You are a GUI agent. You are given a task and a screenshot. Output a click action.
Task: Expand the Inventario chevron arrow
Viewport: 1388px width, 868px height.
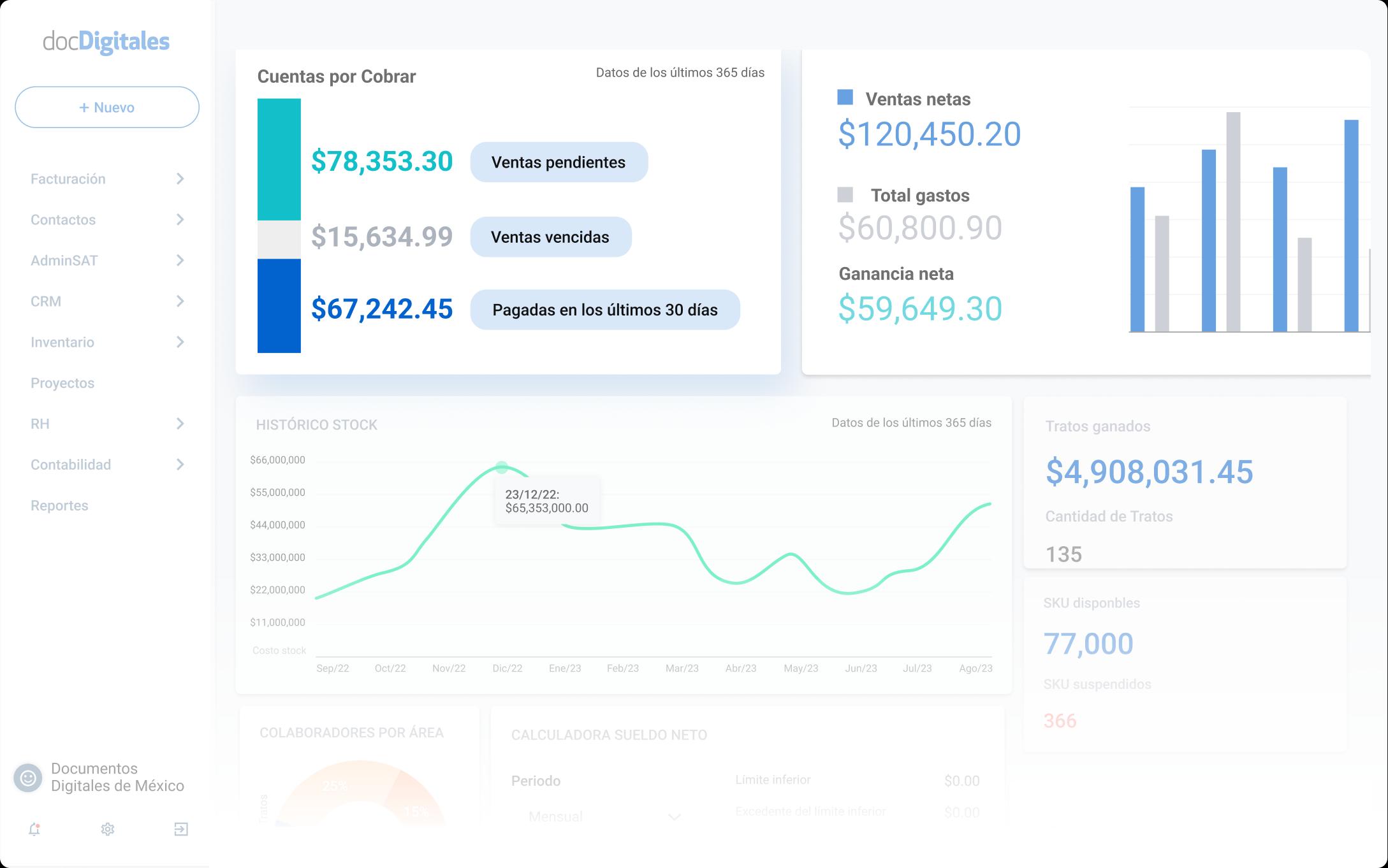(180, 342)
